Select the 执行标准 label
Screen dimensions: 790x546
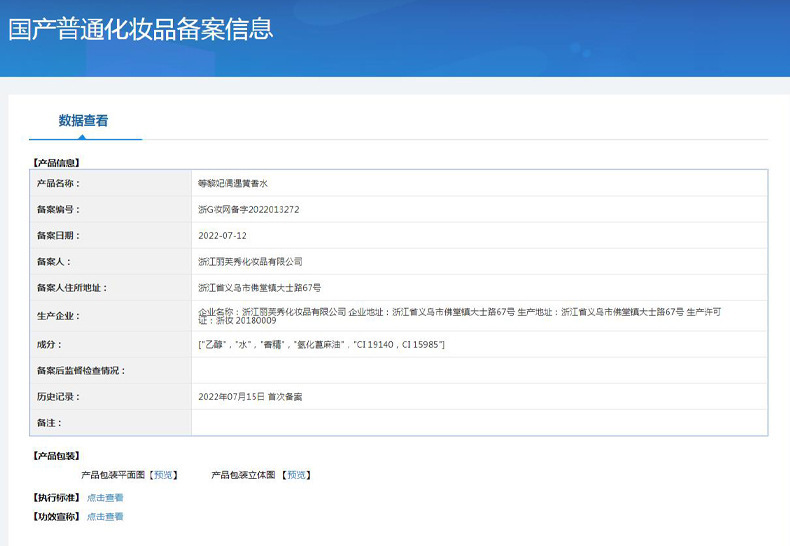point(56,498)
